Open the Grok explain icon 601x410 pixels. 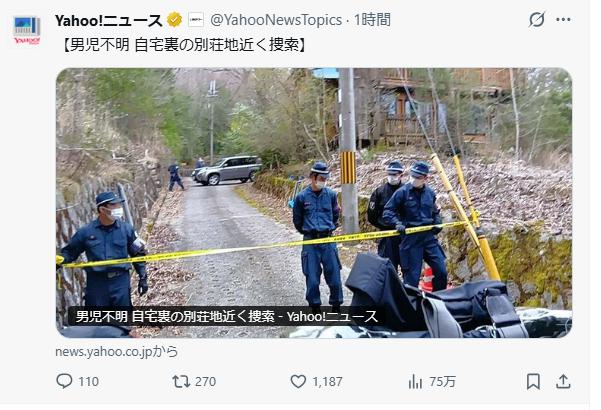coord(537,20)
